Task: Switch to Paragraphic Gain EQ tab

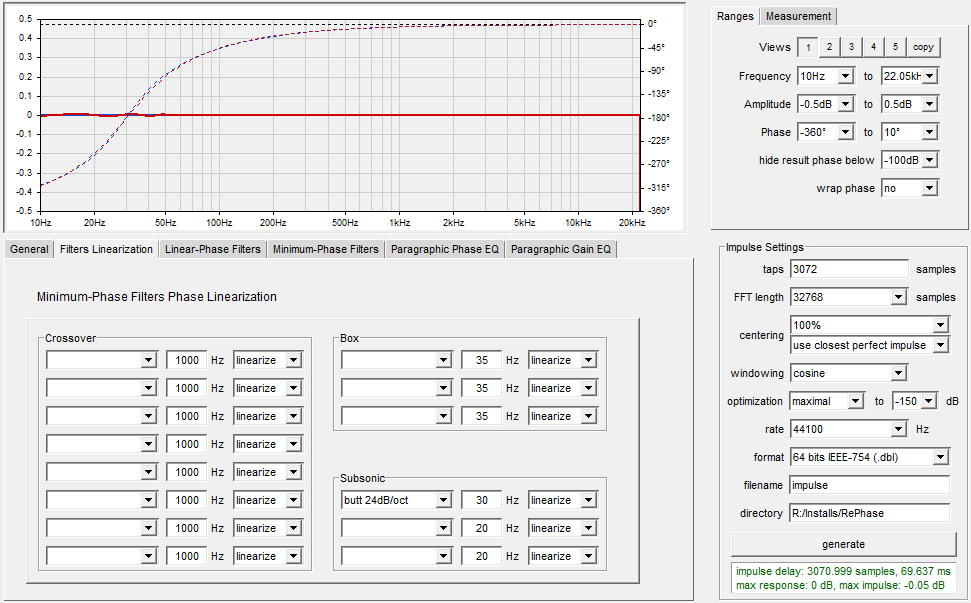Action: [560, 249]
